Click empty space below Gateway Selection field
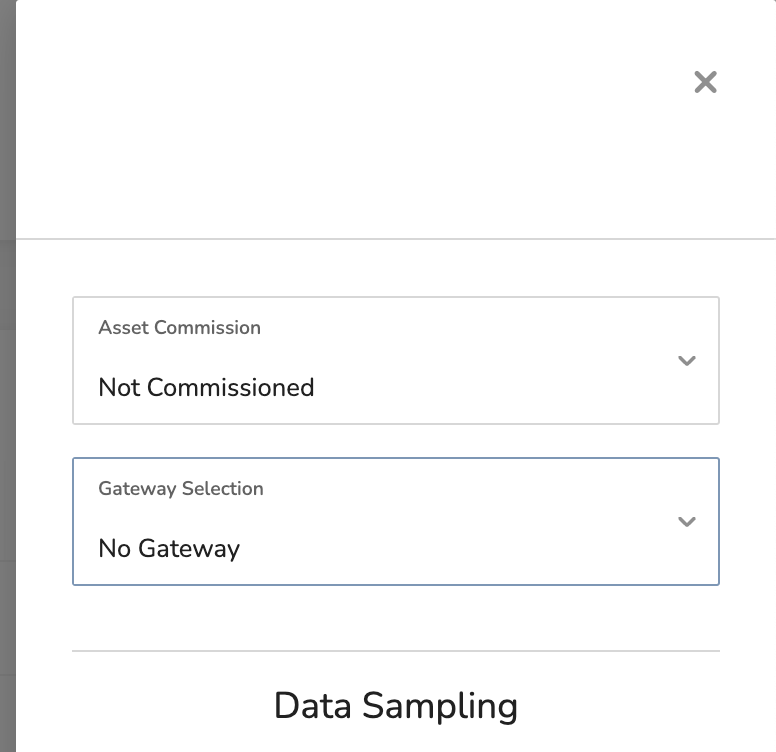Viewport: 776px width, 752px height. point(395,617)
